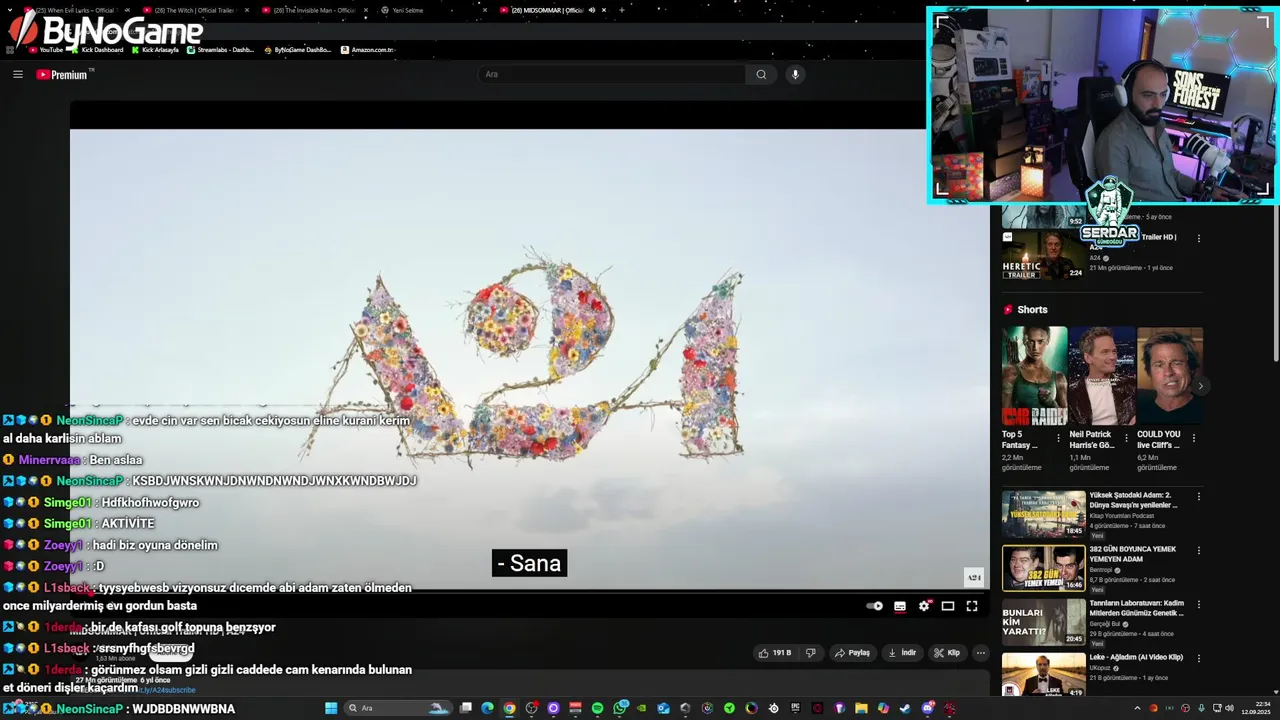
Task: Open options for 382 GÜN video
Action: pyautogui.click(x=1198, y=551)
